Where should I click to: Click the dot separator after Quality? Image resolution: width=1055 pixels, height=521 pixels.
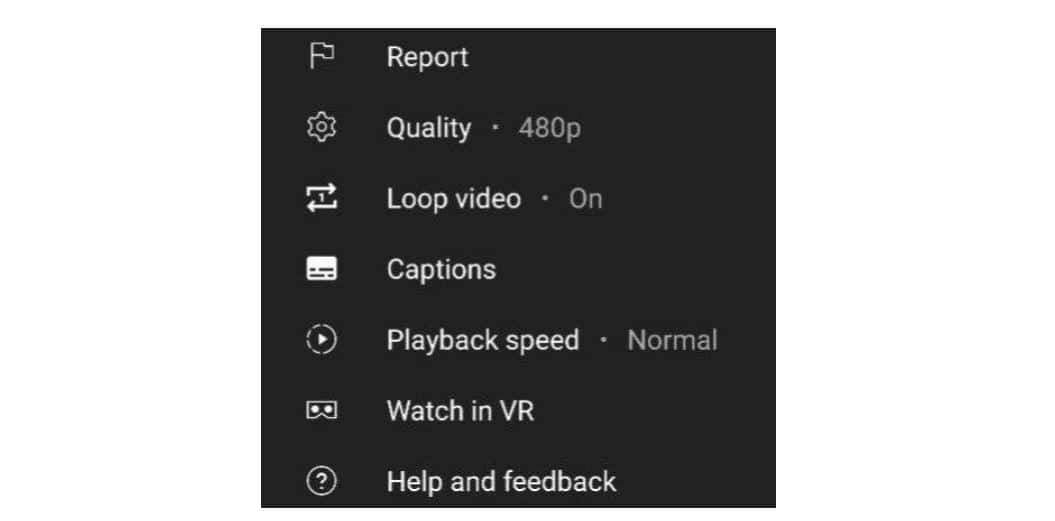point(495,128)
